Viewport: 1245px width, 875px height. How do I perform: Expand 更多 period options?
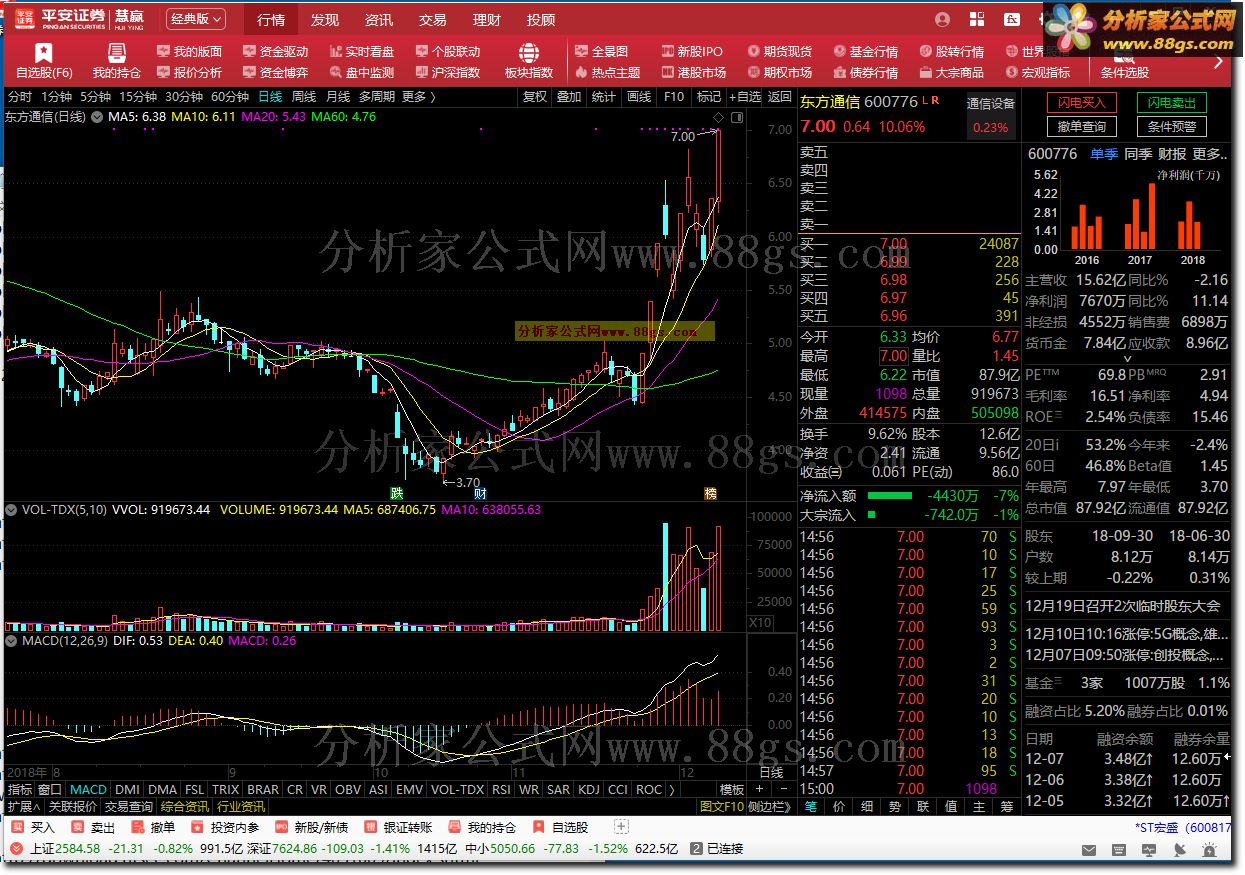coord(420,97)
